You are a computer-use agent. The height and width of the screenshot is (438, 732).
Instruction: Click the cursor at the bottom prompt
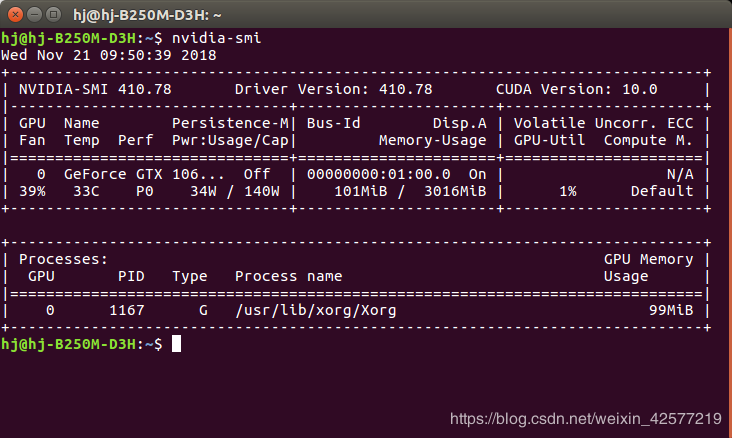pyautogui.click(x=176, y=344)
